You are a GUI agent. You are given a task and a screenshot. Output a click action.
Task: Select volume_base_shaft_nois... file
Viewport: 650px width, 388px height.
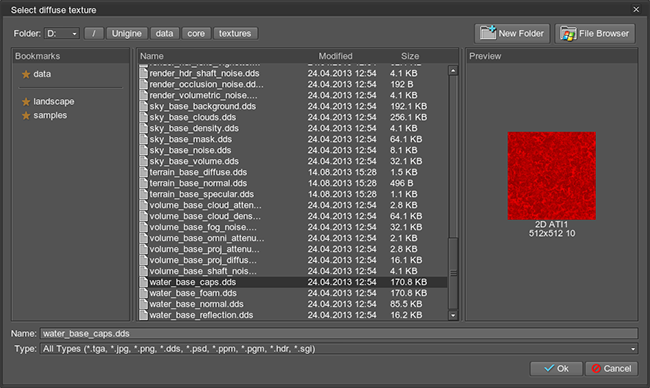293,271
